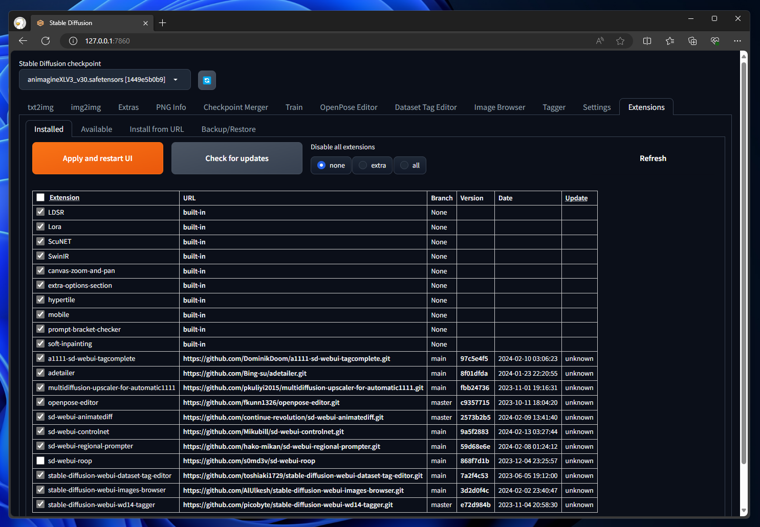Reload the page with browser refresh
Screen dimensions: 760x527
(x=45, y=41)
